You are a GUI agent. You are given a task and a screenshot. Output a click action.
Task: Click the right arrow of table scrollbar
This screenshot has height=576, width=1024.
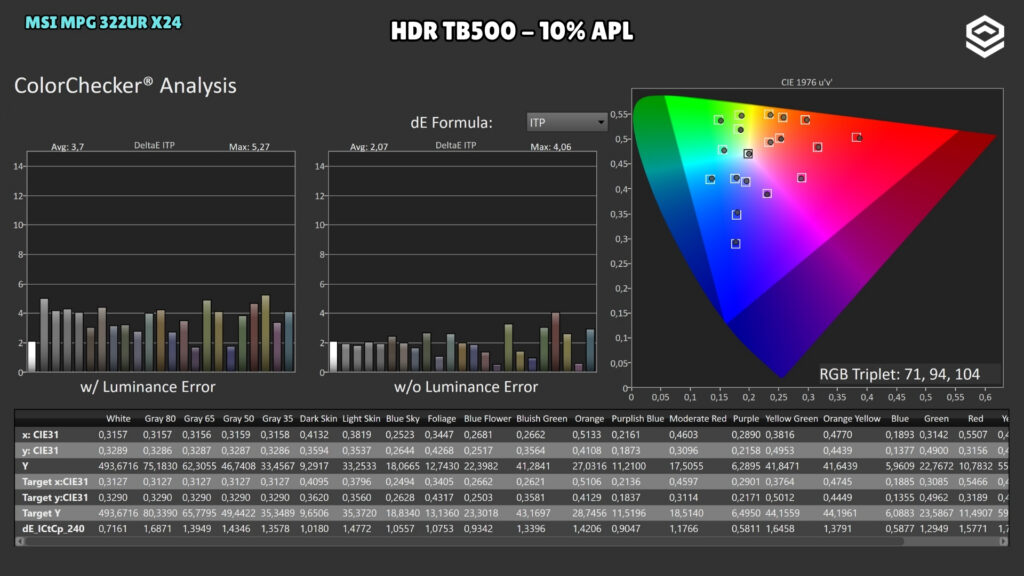(x=1004, y=541)
